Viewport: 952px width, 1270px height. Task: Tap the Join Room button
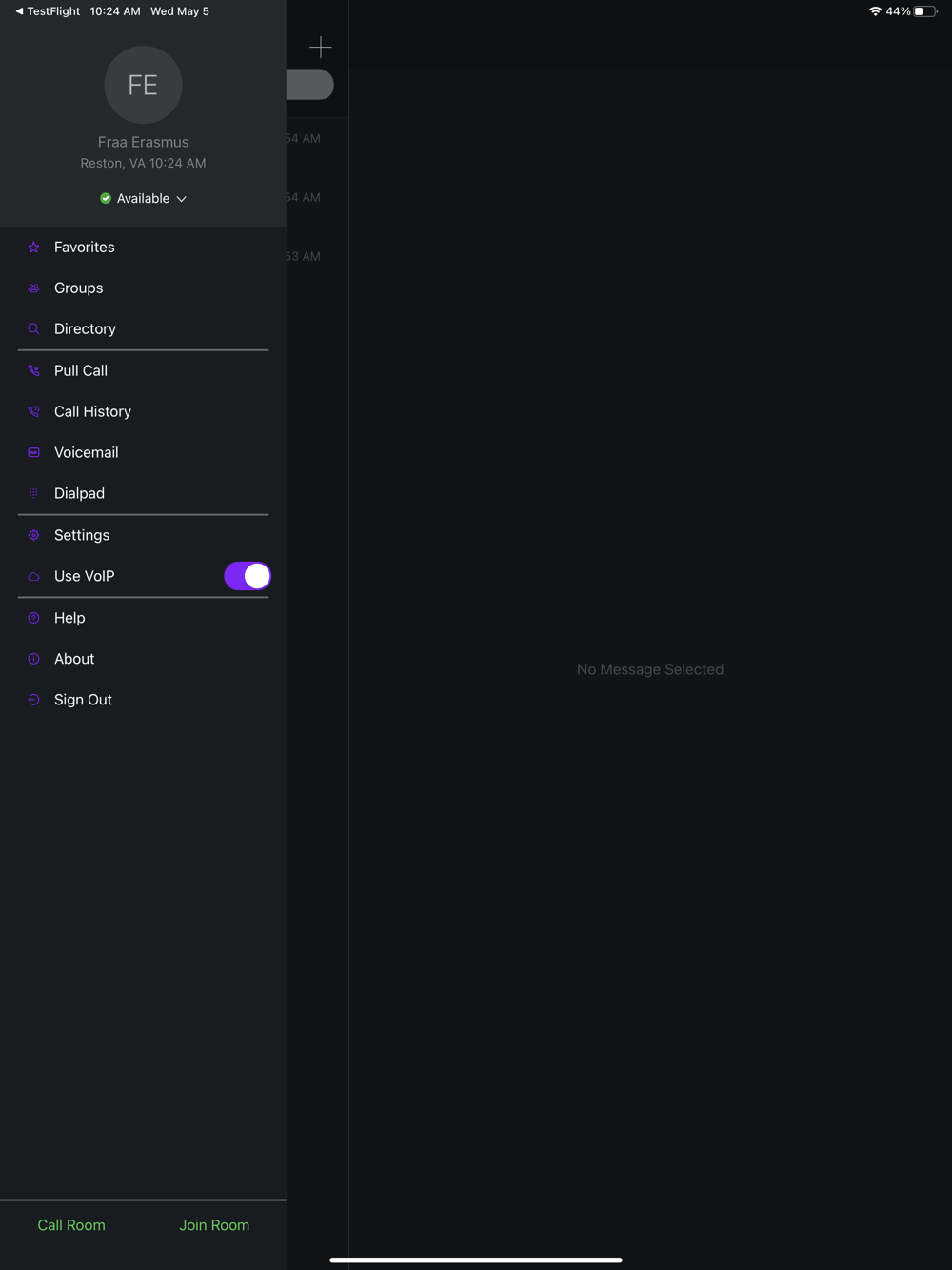click(214, 1225)
